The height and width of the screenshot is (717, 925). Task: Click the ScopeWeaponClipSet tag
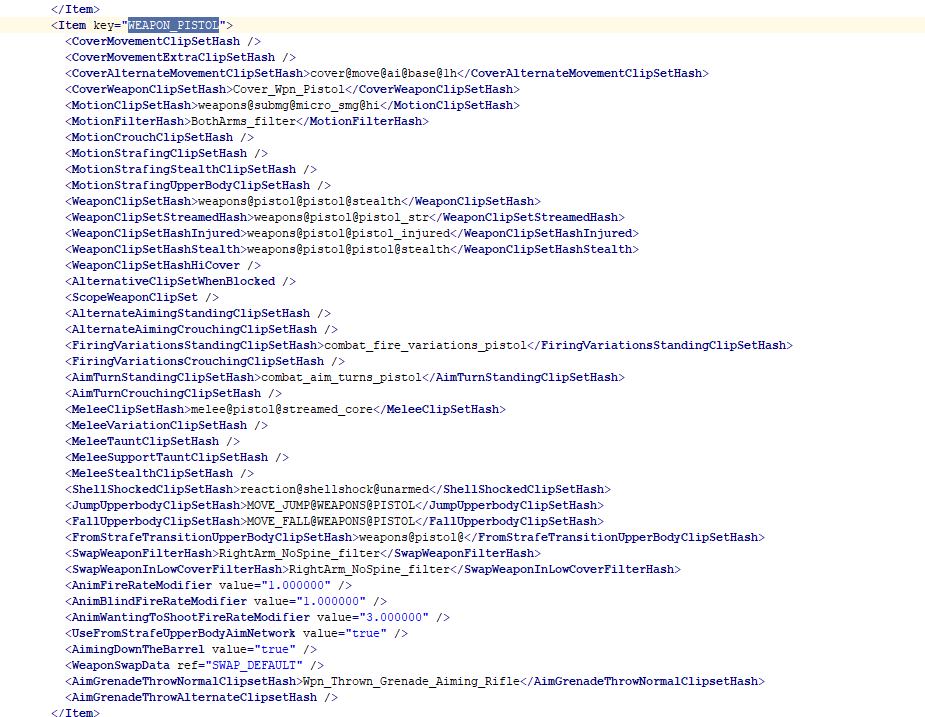click(142, 297)
